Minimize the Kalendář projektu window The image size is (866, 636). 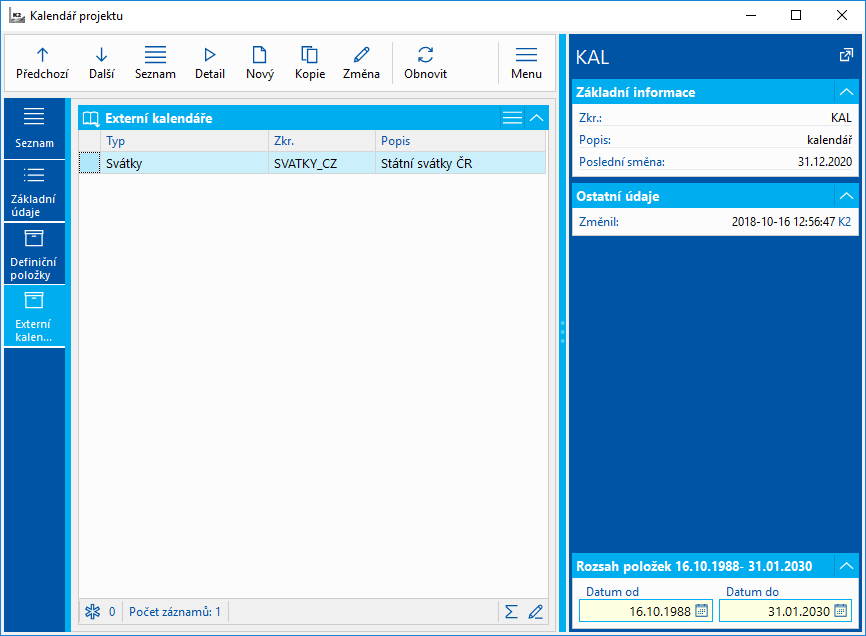pyautogui.click(x=751, y=15)
